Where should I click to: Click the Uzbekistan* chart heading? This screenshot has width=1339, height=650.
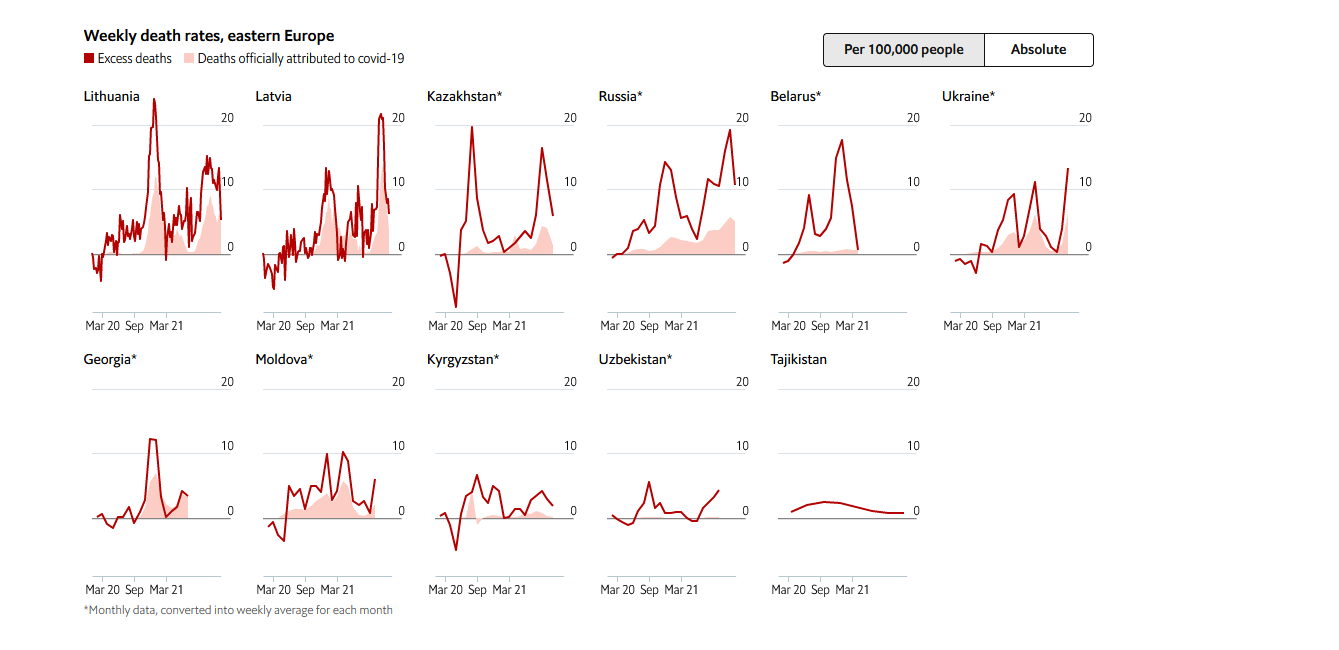(635, 359)
